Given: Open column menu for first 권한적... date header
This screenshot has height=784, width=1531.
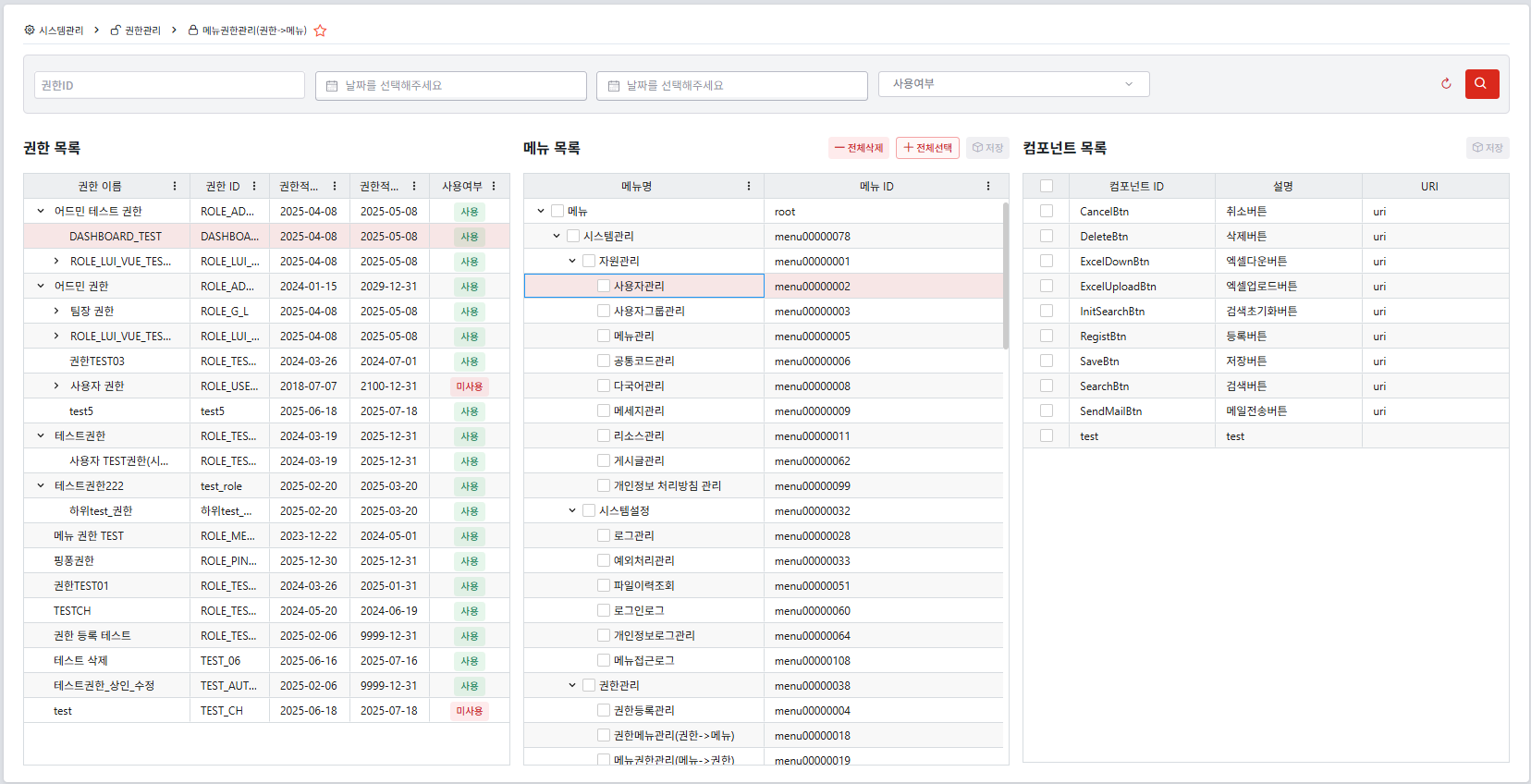Looking at the screenshot, I should pyautogui.click(x=335, y=186).
